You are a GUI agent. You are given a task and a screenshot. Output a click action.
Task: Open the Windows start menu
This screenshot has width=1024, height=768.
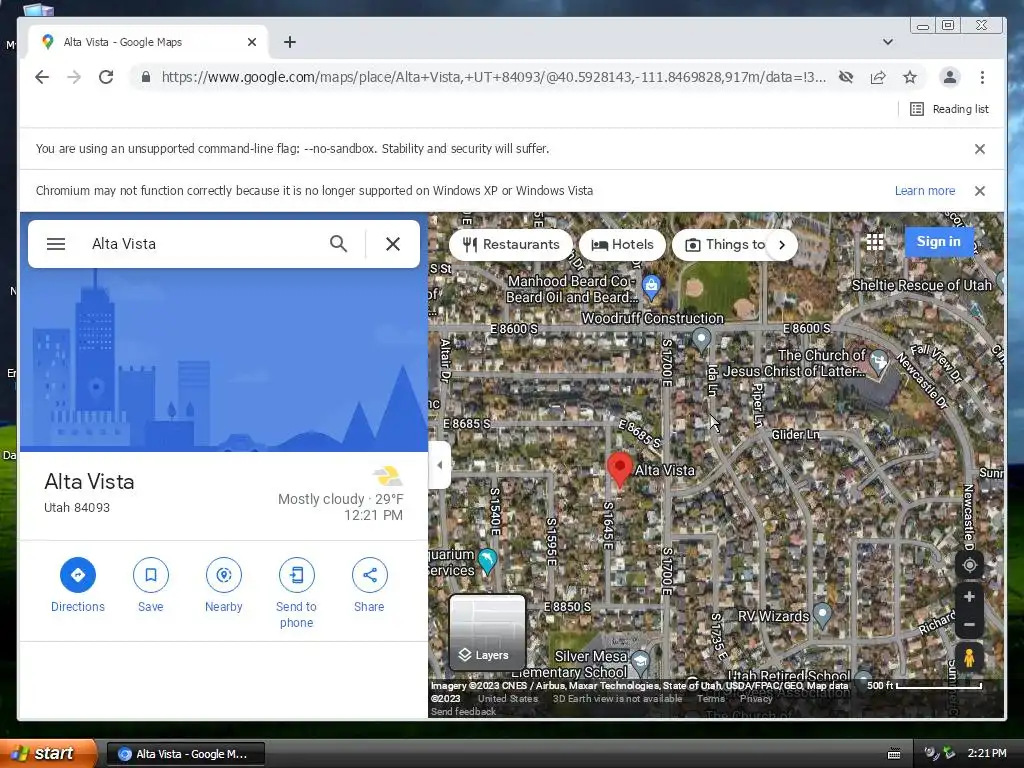47,754
